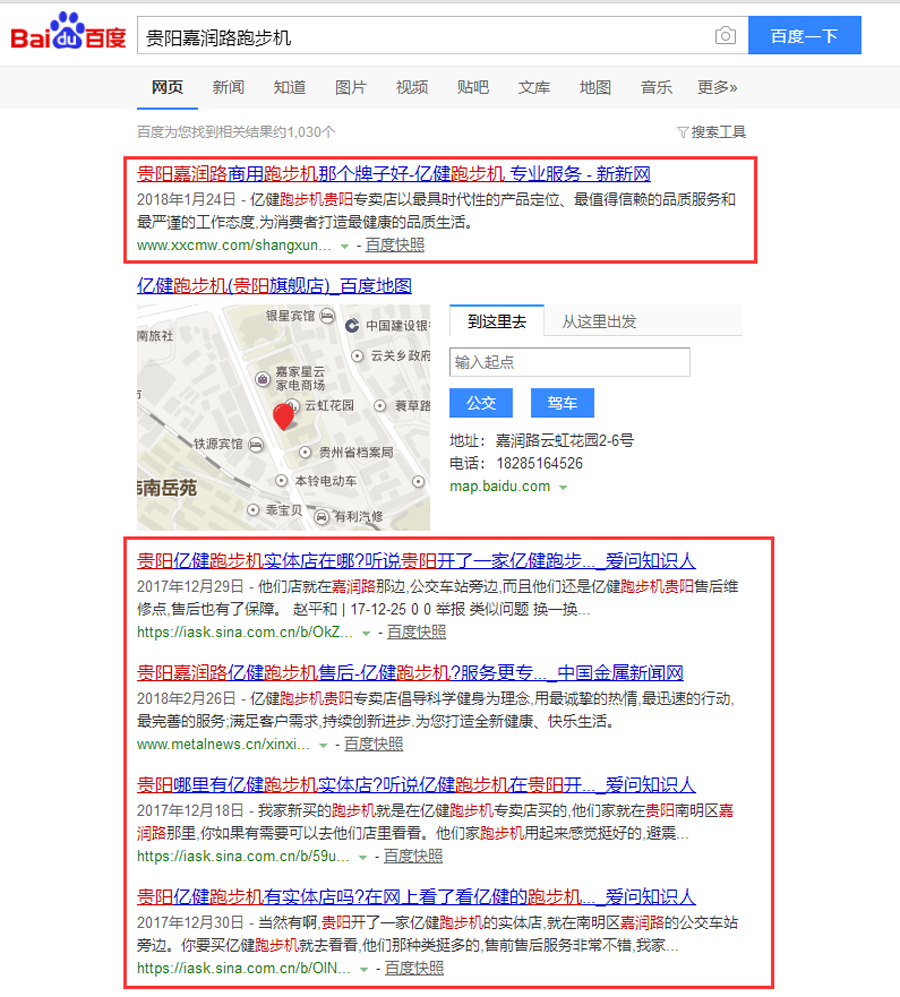This screenshot has height=997, width=900.
Task: Click the 公交 transit button
Action: 481,402
